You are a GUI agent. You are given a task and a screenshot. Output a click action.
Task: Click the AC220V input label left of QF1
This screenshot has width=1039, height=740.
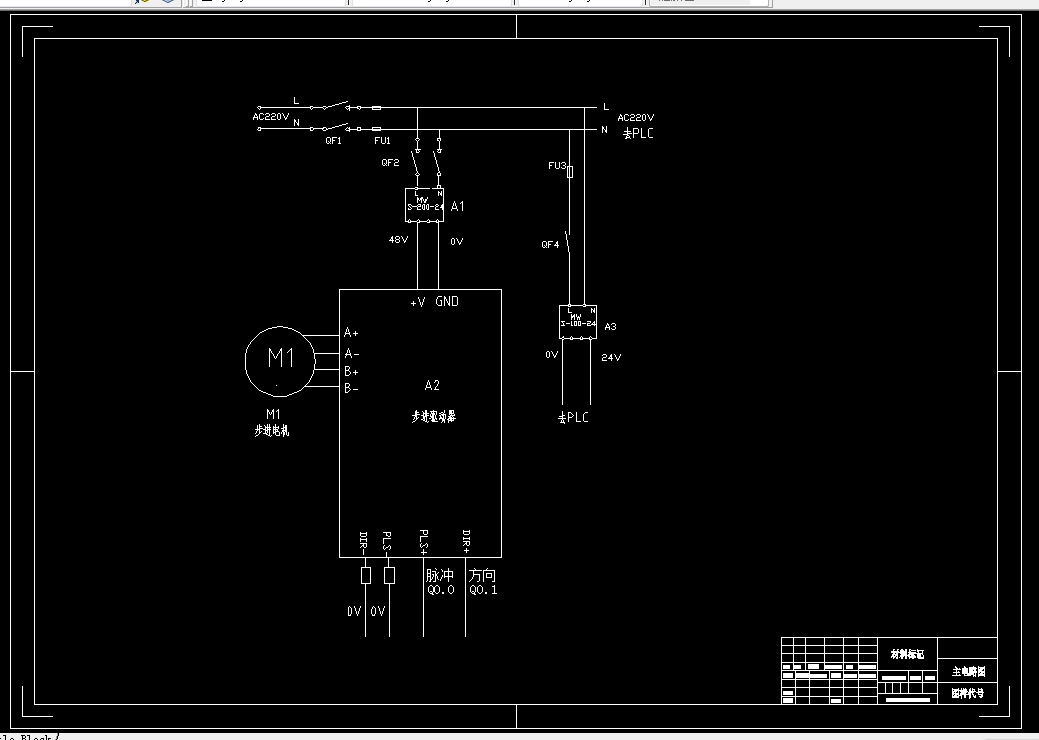(x=270, y=117)
